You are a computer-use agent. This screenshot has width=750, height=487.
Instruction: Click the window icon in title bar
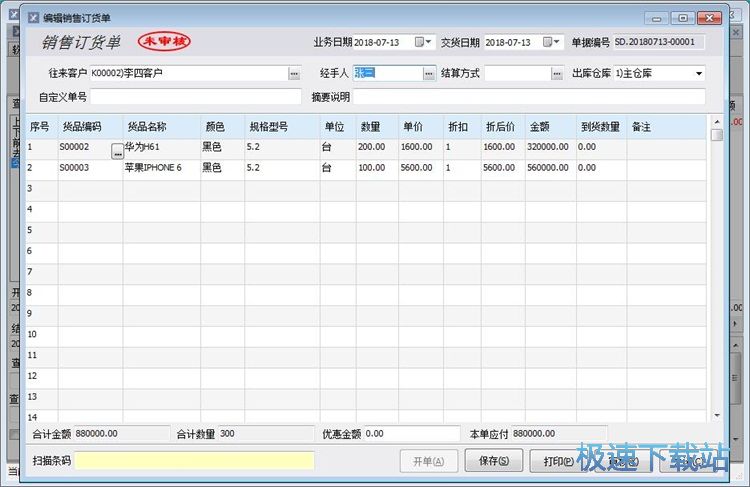coord(32,18)
